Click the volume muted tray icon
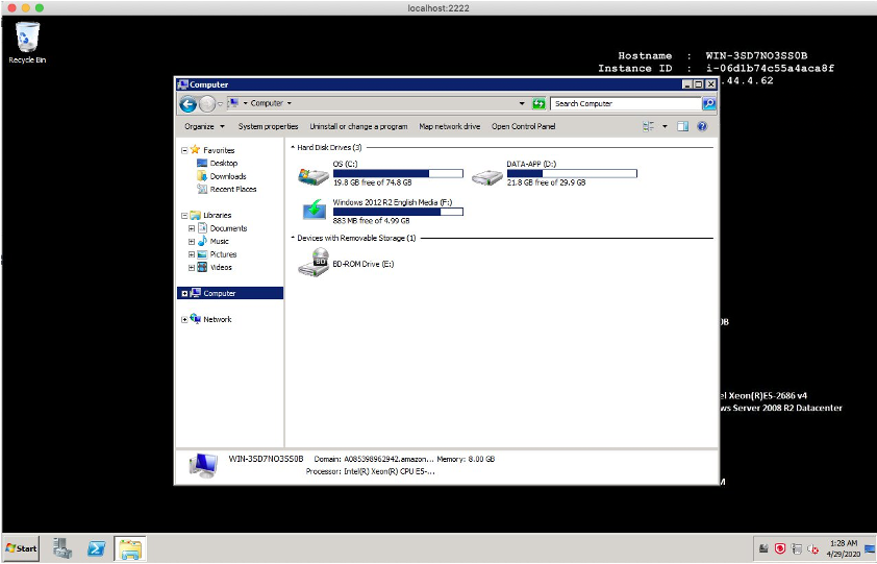The width and height of the screenshot is (877, 564). pos(813,549)
